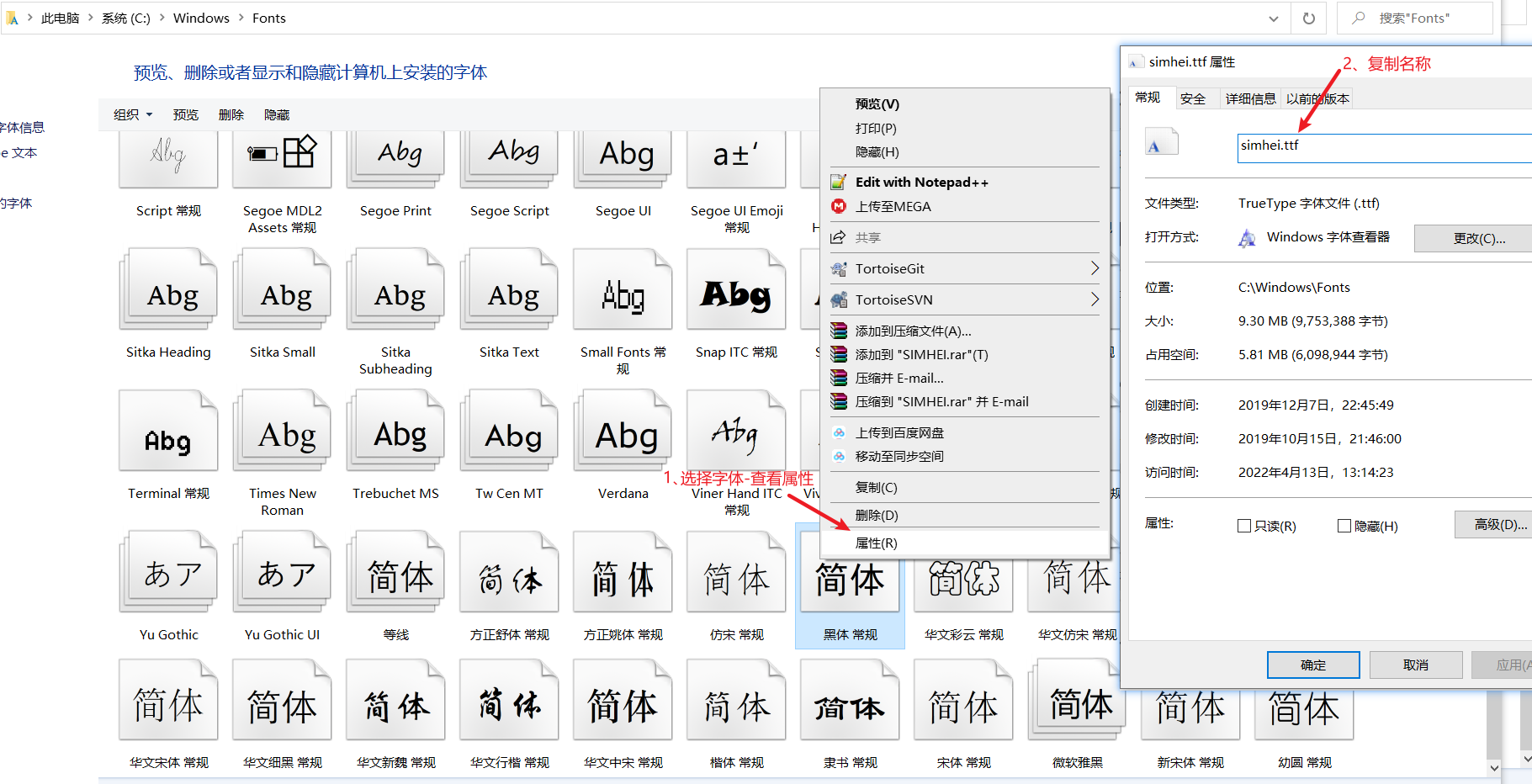The image size is (1532, 784).
Task: Switch to the 详细信息 tab
Action: tap(1250, 98)
